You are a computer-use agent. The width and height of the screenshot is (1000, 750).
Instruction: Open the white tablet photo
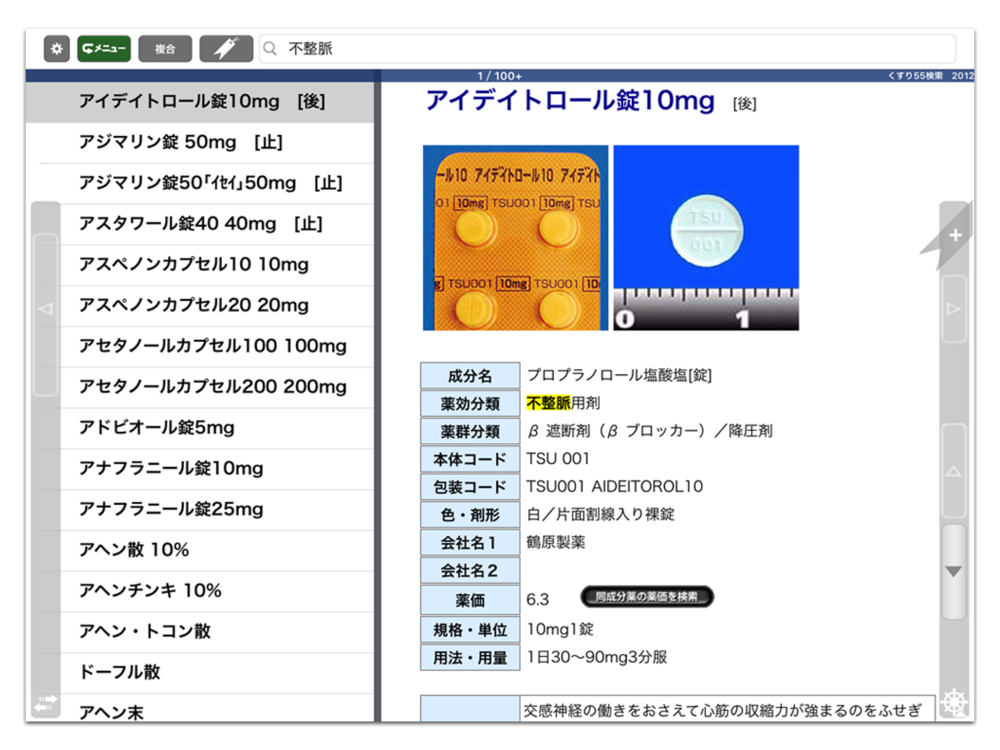click(x=706, y=238)
